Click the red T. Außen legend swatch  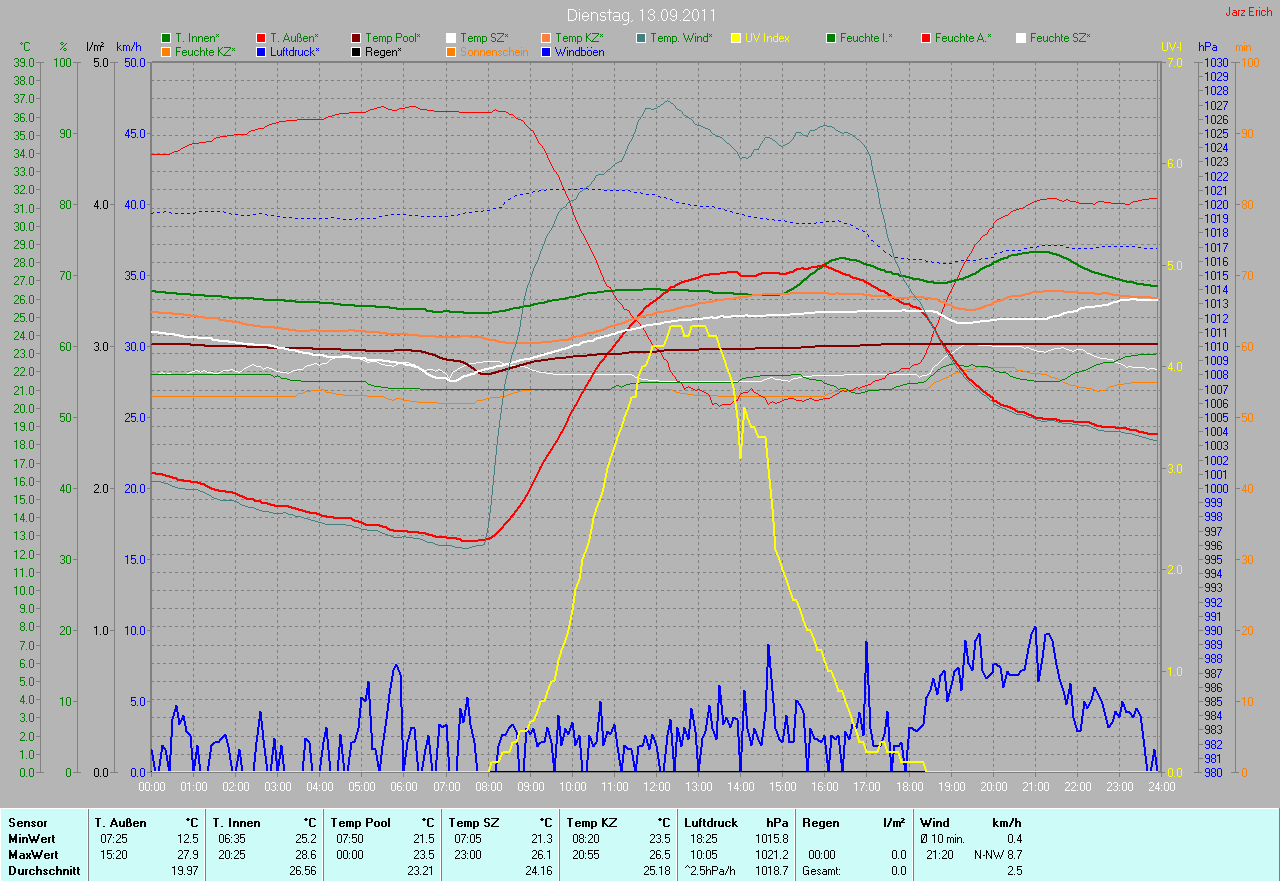262,38
